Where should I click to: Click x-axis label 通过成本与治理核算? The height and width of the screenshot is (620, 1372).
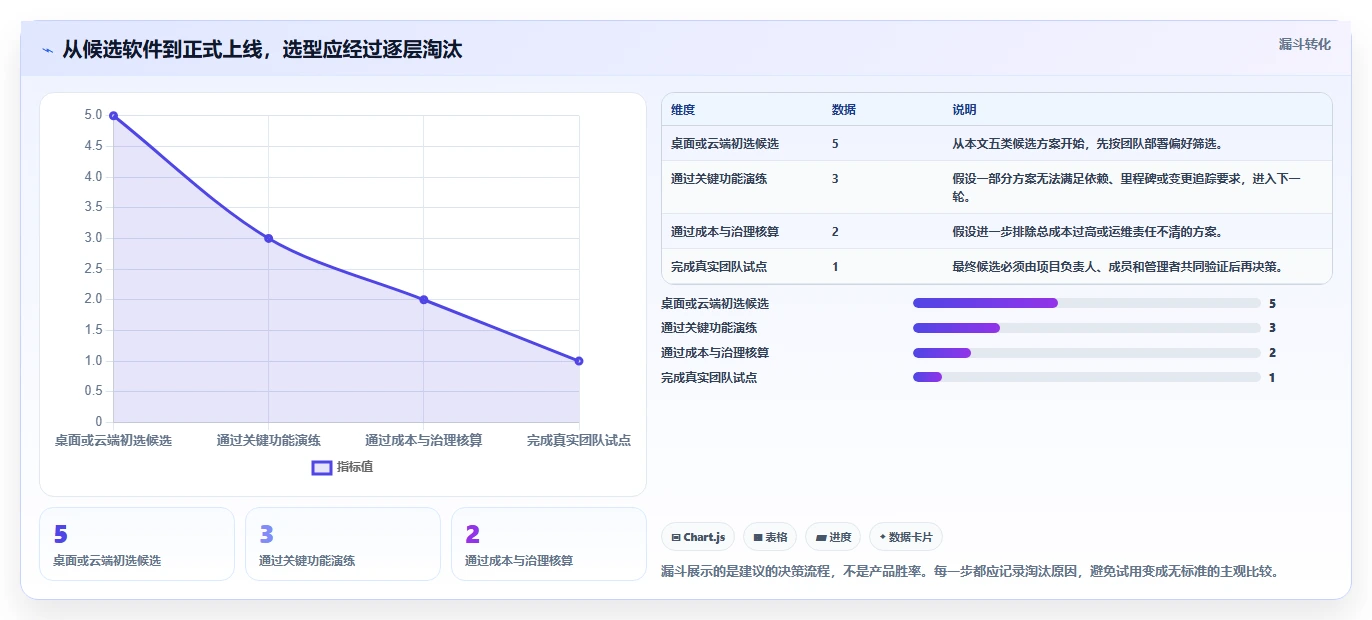pos(424,440)
